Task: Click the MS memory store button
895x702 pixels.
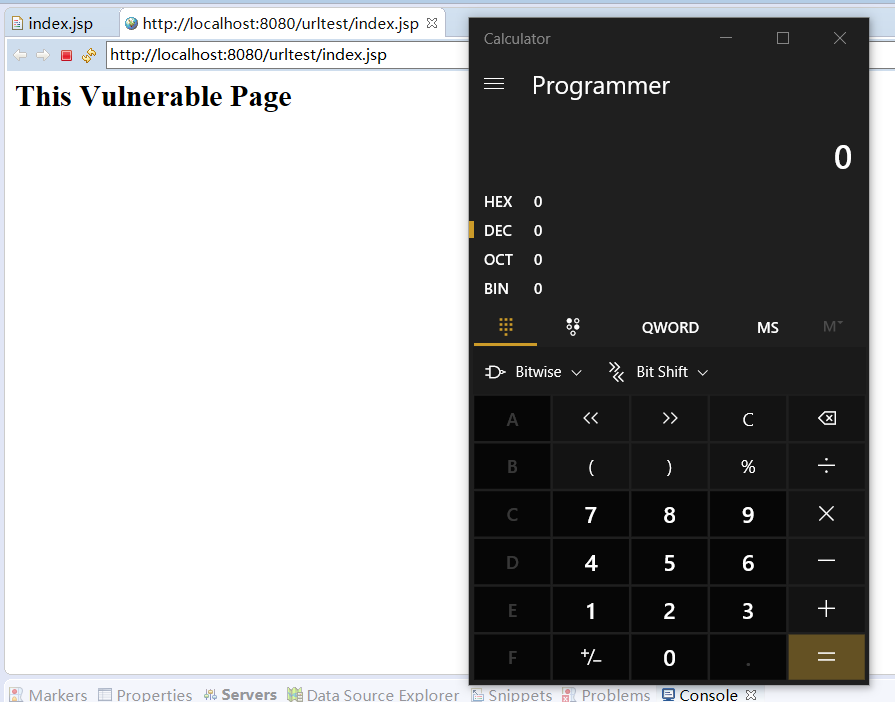Action: (x=767, y=328)
